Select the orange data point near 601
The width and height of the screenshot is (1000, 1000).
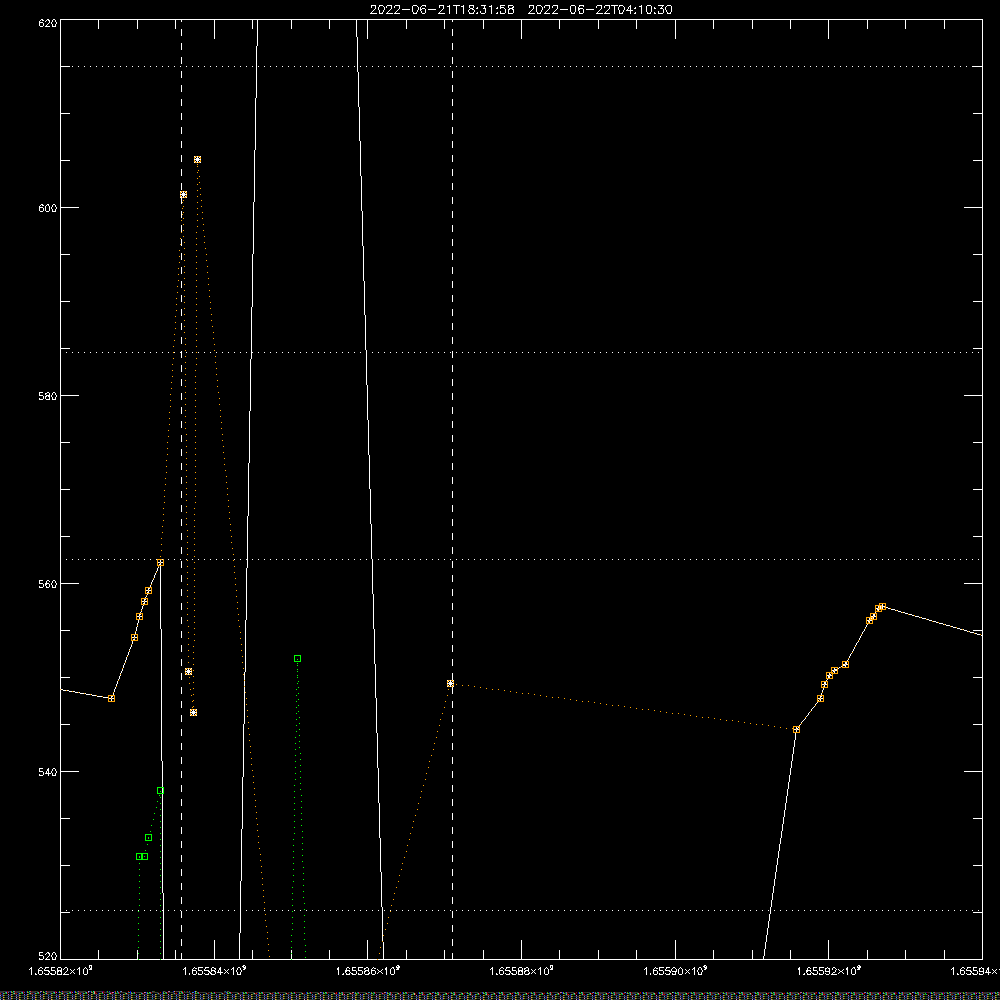(184, 195)
